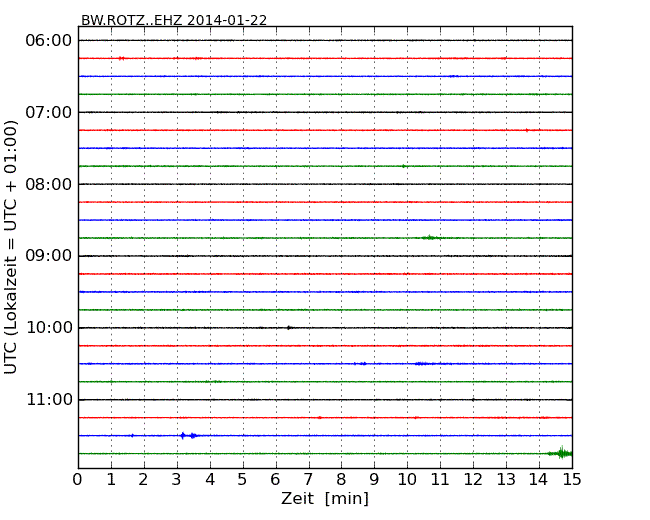650x520 pixels.
Task: Select the 09:00 time label
Action: [49, 256]
